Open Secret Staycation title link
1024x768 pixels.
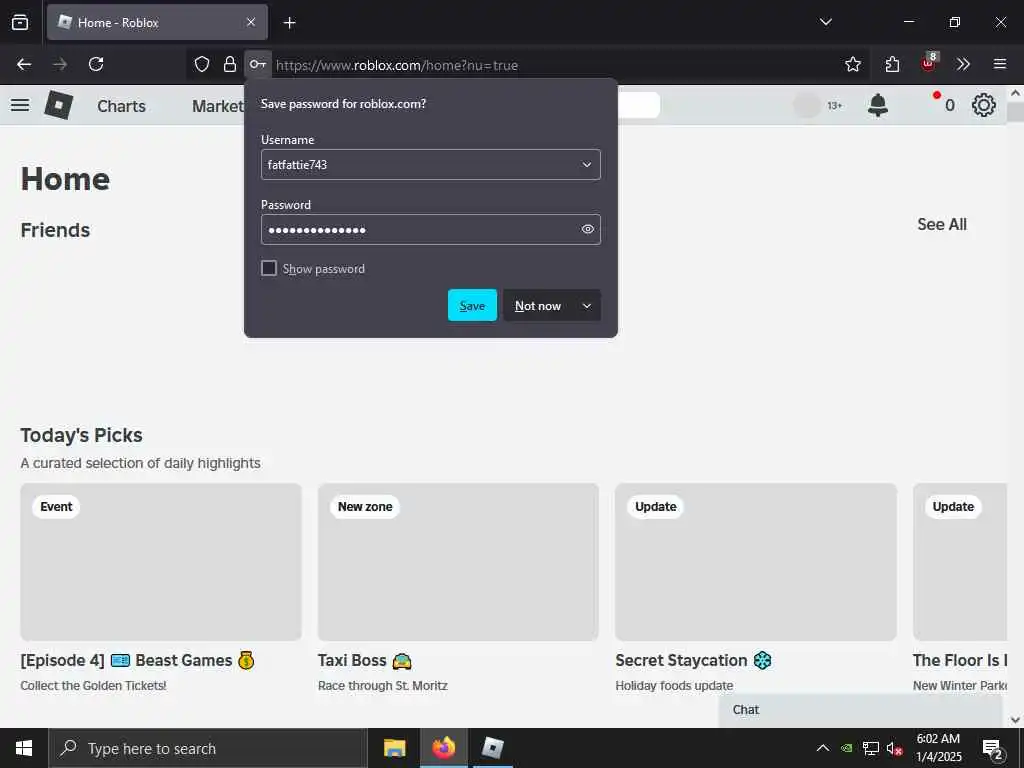click(x=694, y=660)
